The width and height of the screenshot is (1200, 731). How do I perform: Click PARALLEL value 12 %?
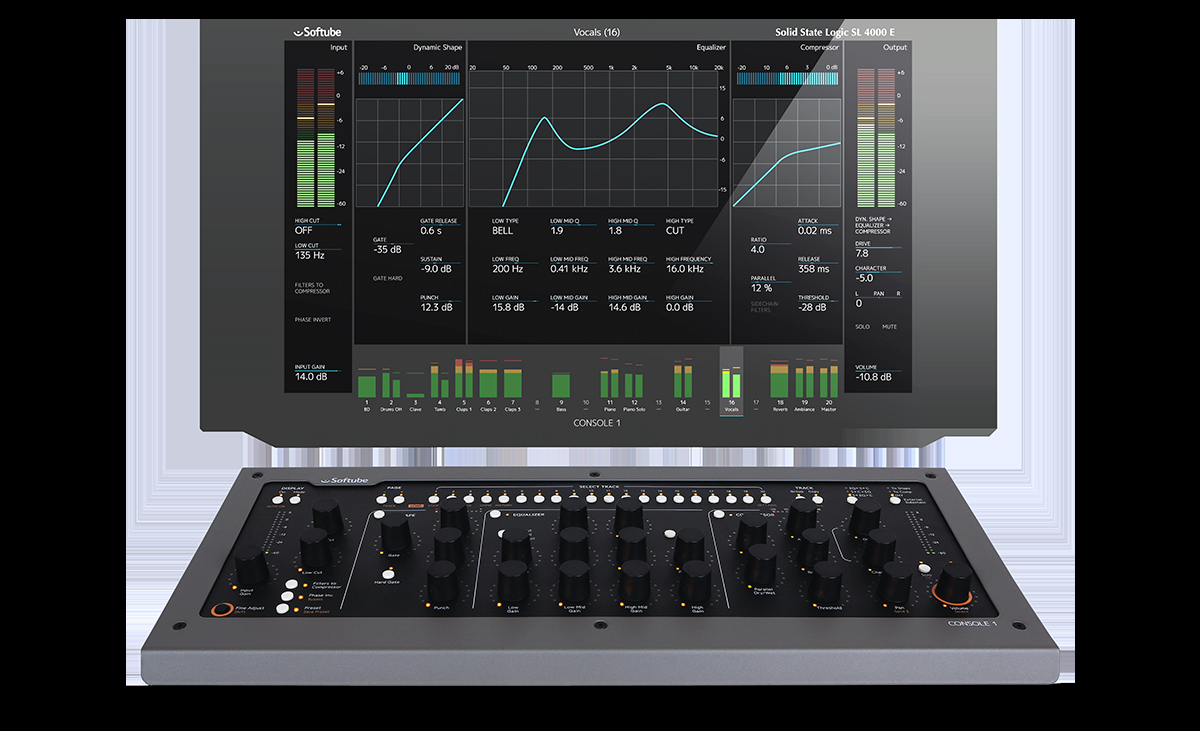click(x=761, y=288)
